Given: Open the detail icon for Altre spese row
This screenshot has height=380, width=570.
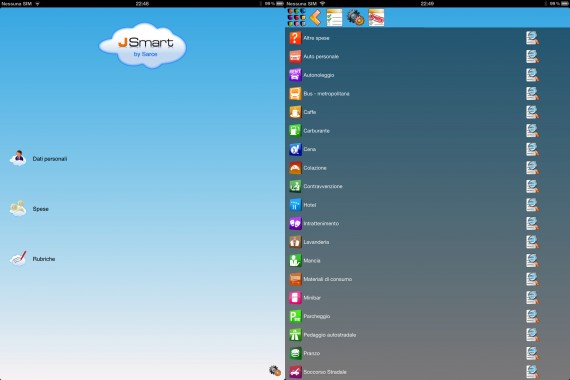Looking at the screenshot, I should 532,38.
